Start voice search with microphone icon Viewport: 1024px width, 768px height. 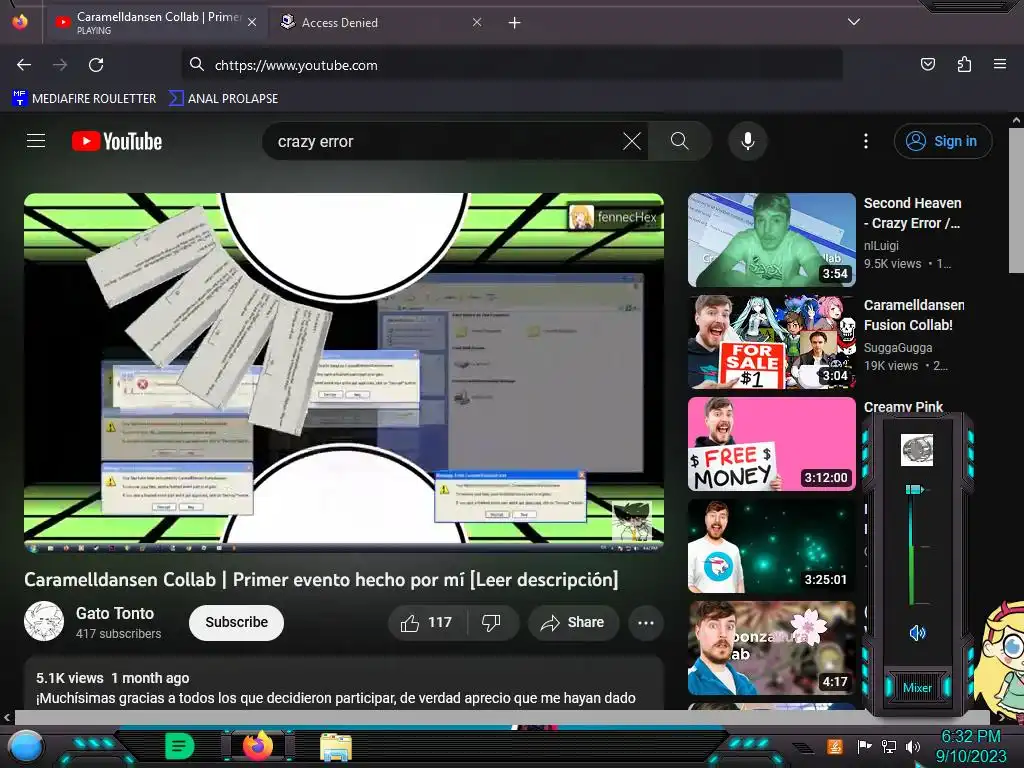[x=748, y=141]
